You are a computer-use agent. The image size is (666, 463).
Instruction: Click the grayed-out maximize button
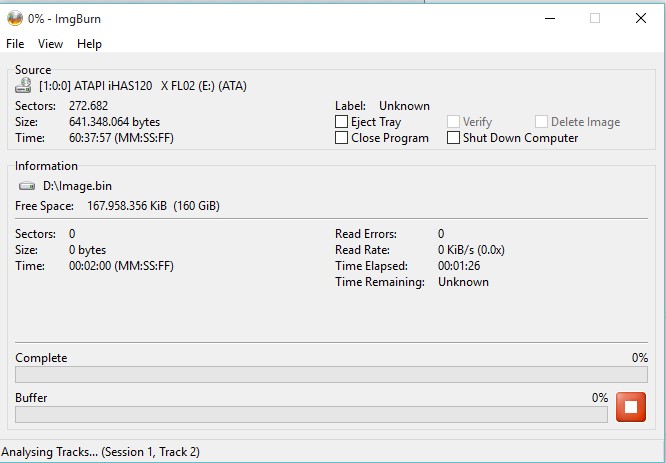coord(595,18)
